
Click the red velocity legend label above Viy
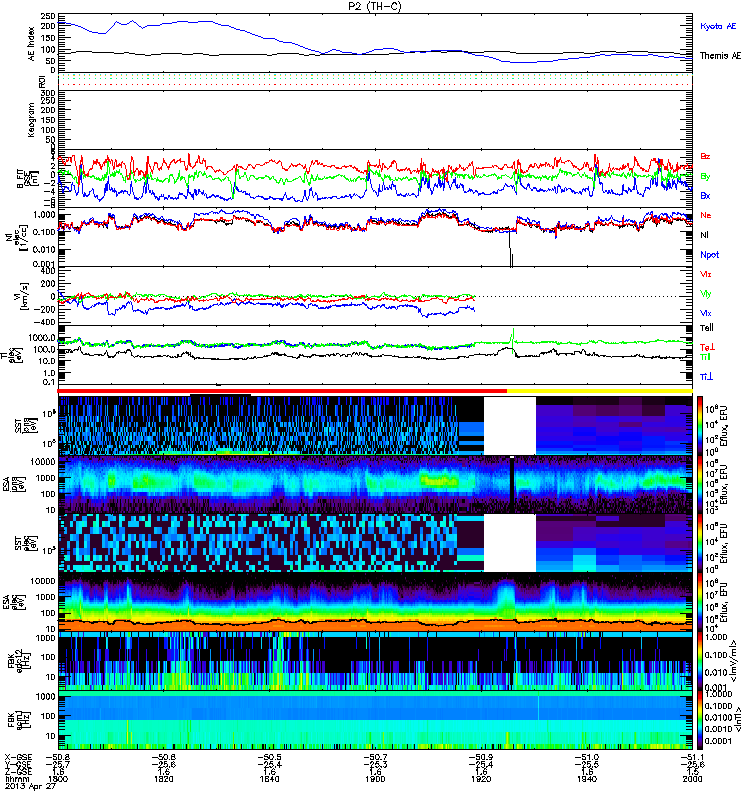coord(705,274)
